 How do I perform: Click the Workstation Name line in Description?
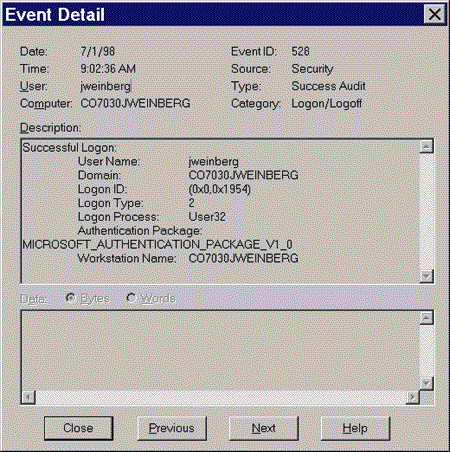pyautogui.click(x=188, y=258)
